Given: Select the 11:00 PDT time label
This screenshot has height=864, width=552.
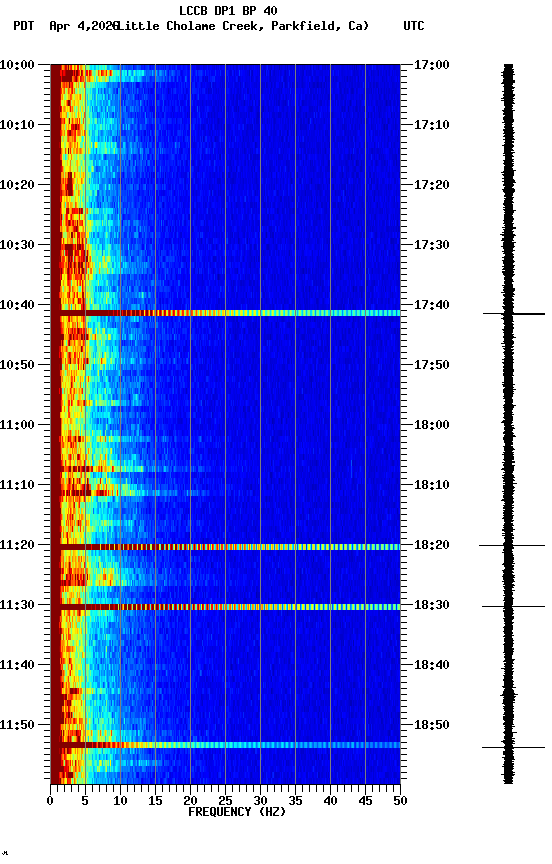Looking at the screenshot, I should coord(17,425).
